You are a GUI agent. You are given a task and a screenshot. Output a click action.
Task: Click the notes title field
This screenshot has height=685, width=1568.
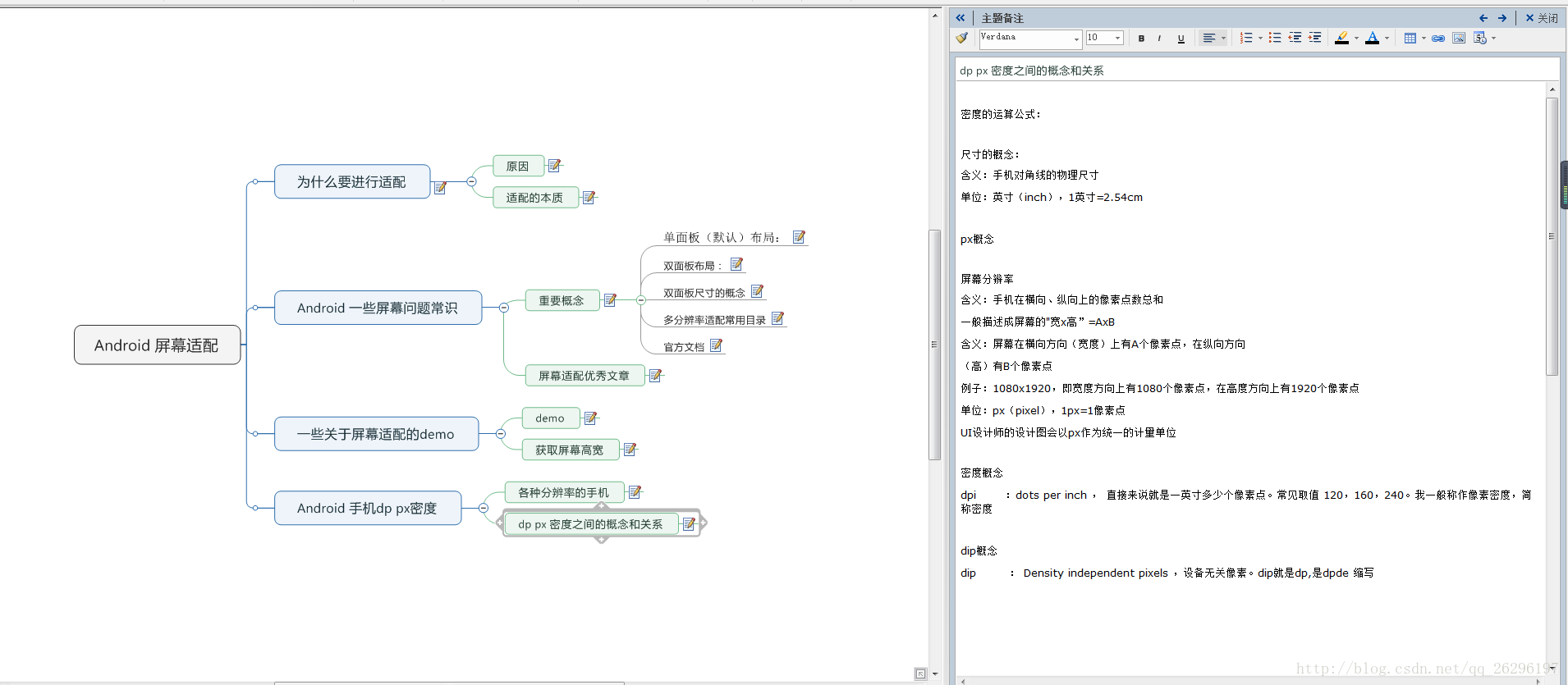coord(1257,70)
